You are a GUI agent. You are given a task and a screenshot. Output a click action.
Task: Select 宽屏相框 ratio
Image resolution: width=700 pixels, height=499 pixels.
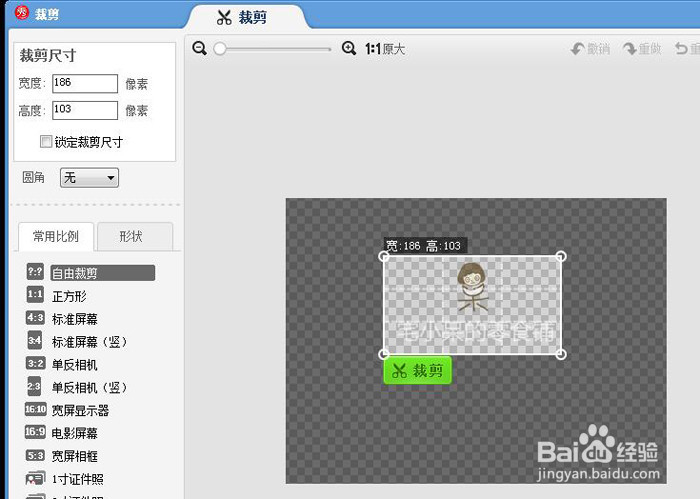coord(75,456)
